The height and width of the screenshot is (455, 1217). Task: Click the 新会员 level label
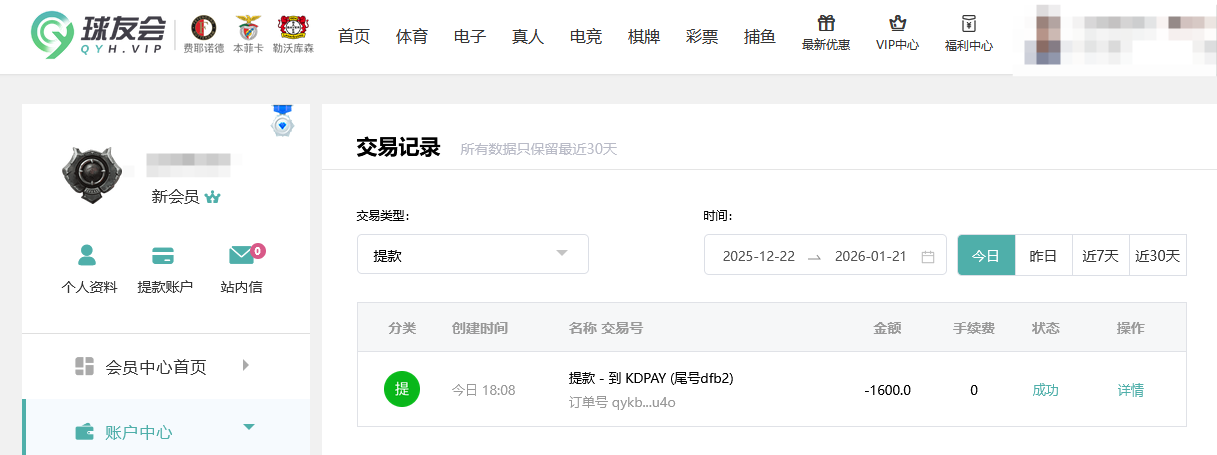click(175, 197)
